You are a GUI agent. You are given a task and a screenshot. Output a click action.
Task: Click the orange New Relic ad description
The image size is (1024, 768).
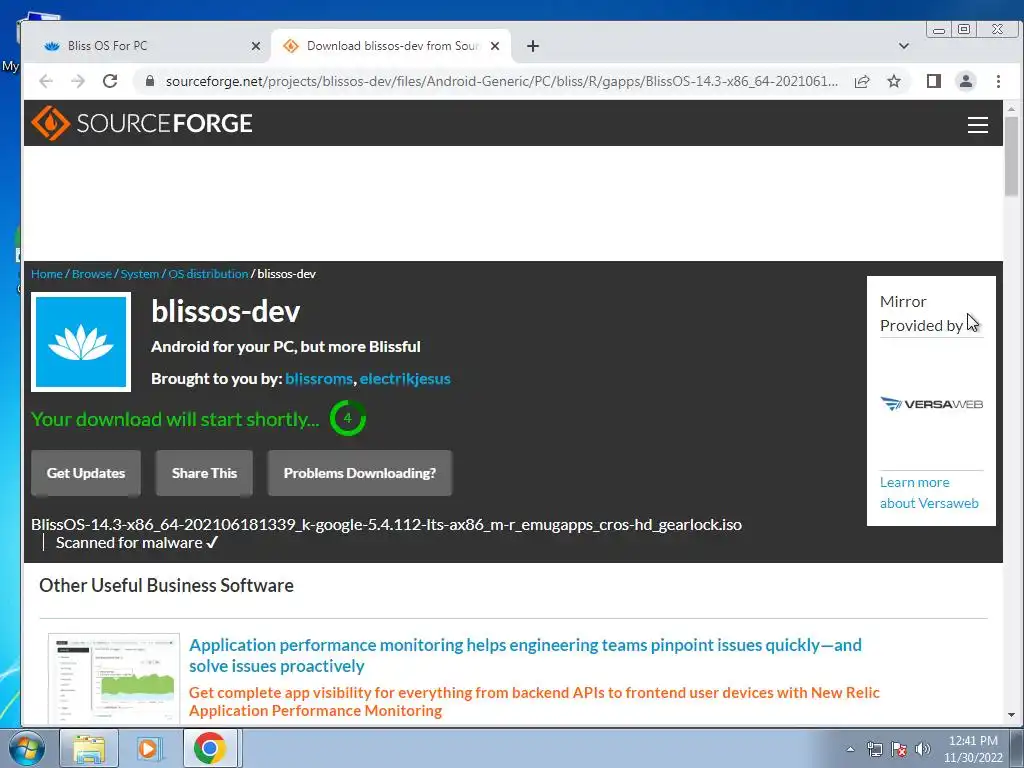pos(534,701)
